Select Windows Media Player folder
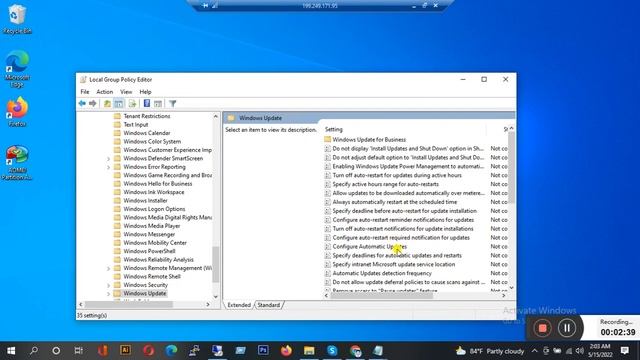The width and height of the screenshot is (640, 360). tap(151, 226)
